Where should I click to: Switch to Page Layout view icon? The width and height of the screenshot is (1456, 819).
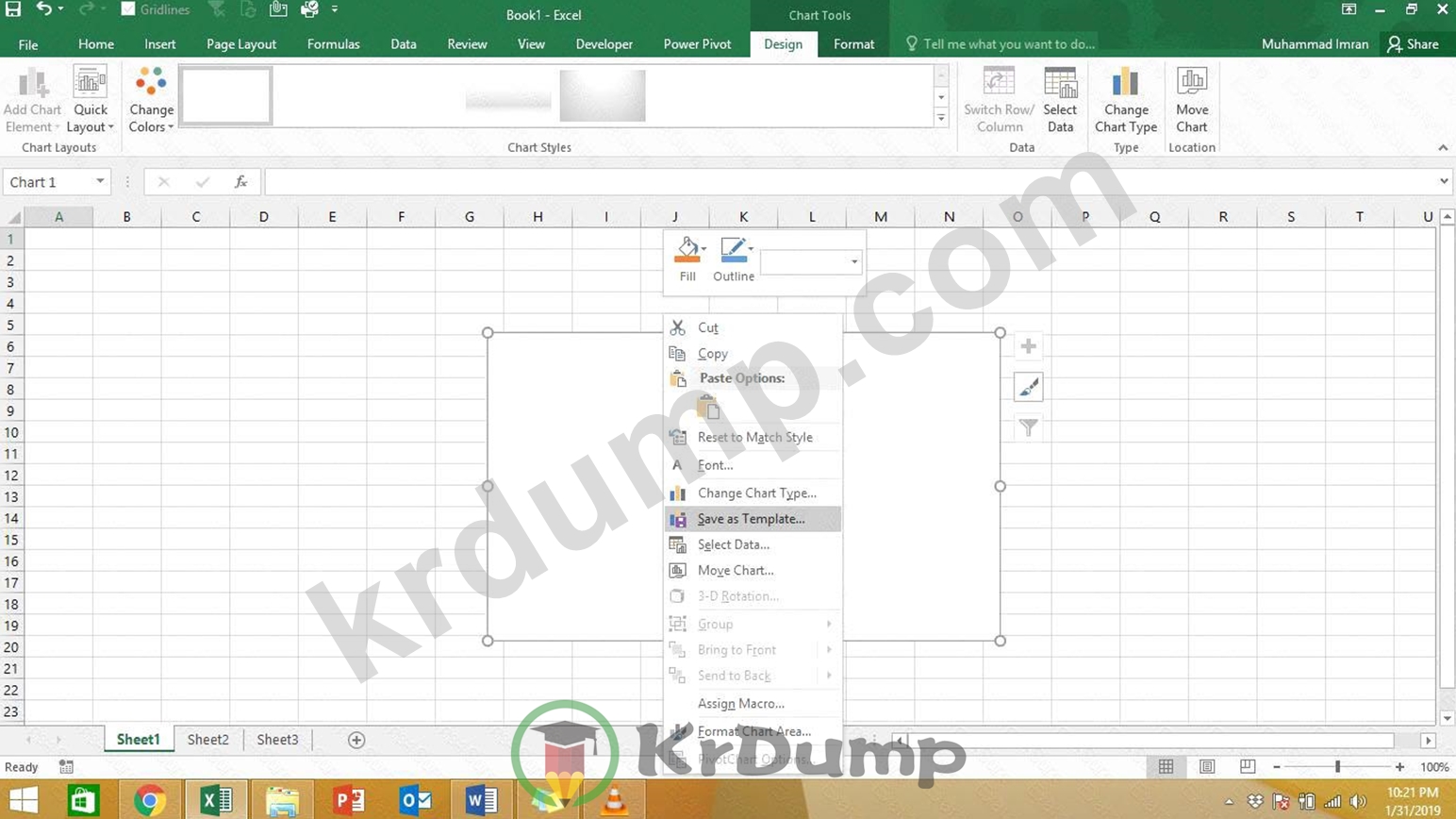[1207, 767]
